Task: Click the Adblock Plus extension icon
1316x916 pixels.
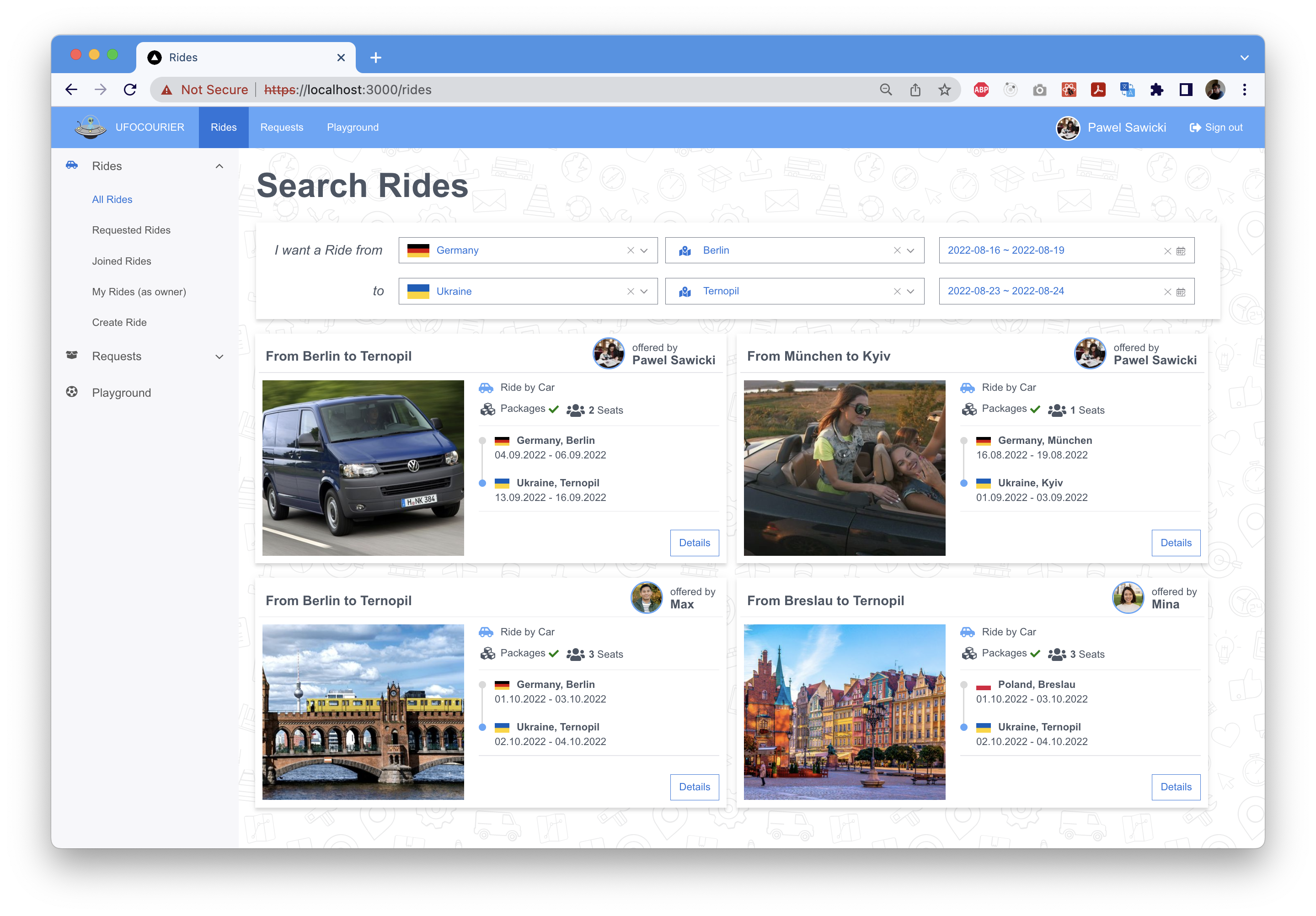Action: click(981, 90)
